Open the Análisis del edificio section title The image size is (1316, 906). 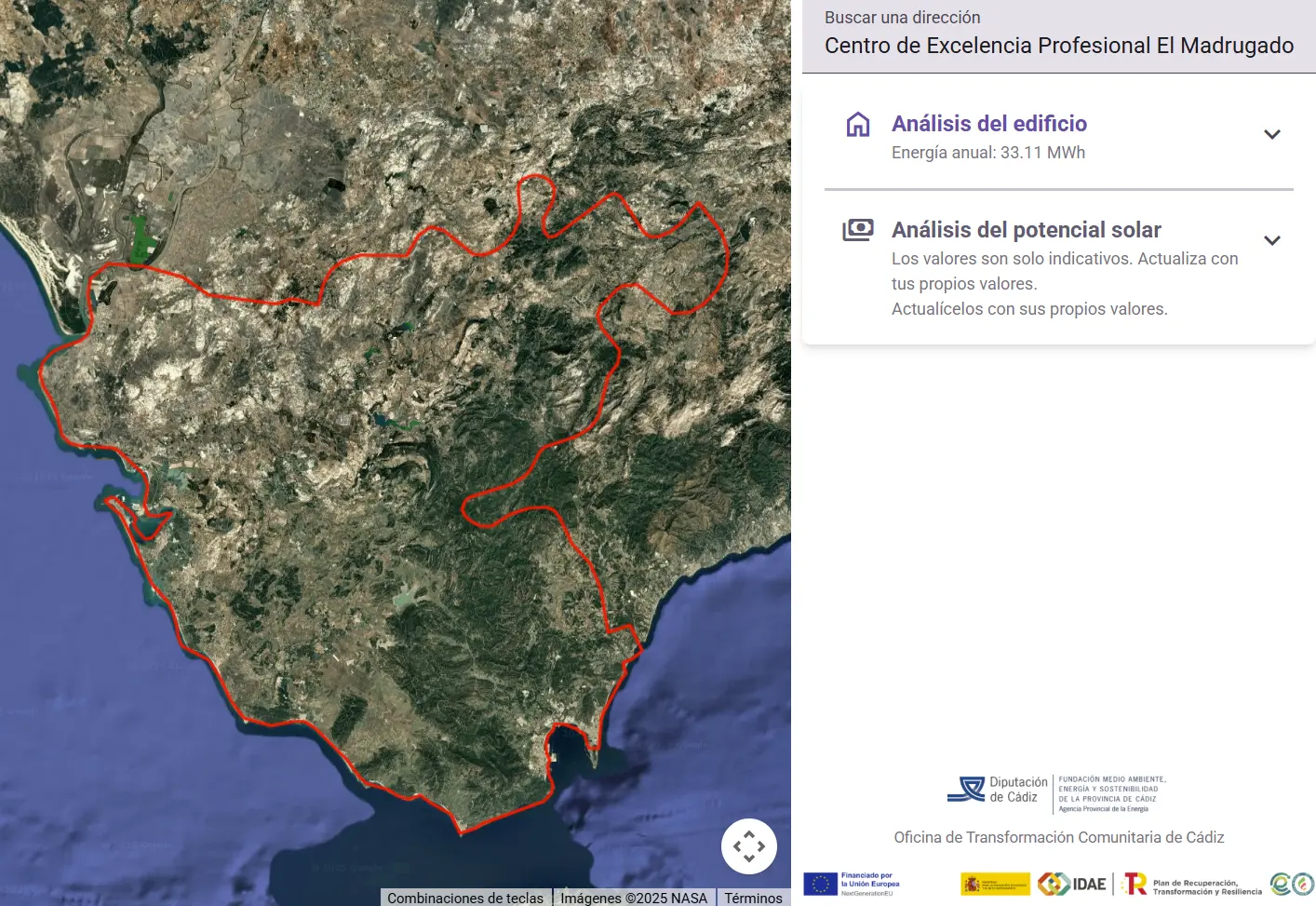[988, 124]
